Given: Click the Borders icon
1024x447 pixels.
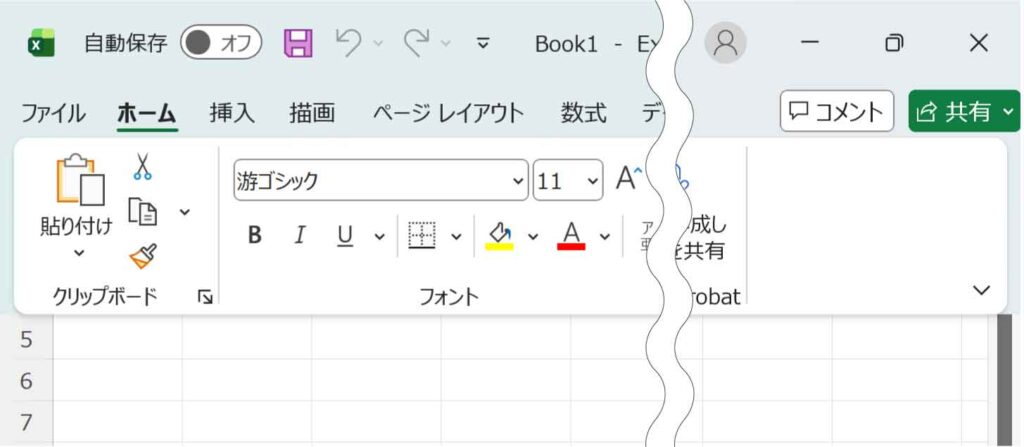Looking at the screenshot, I should pyautogui.click(x=422, y=235).
